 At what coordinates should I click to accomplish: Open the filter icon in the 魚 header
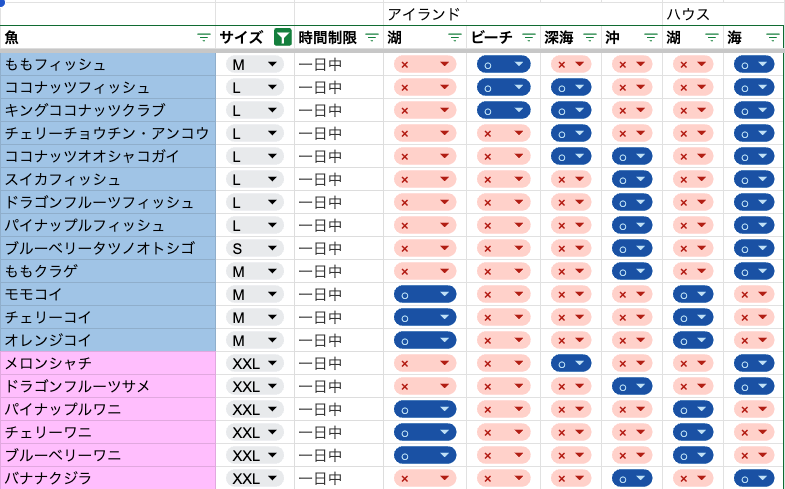click(x=203, y=38)
